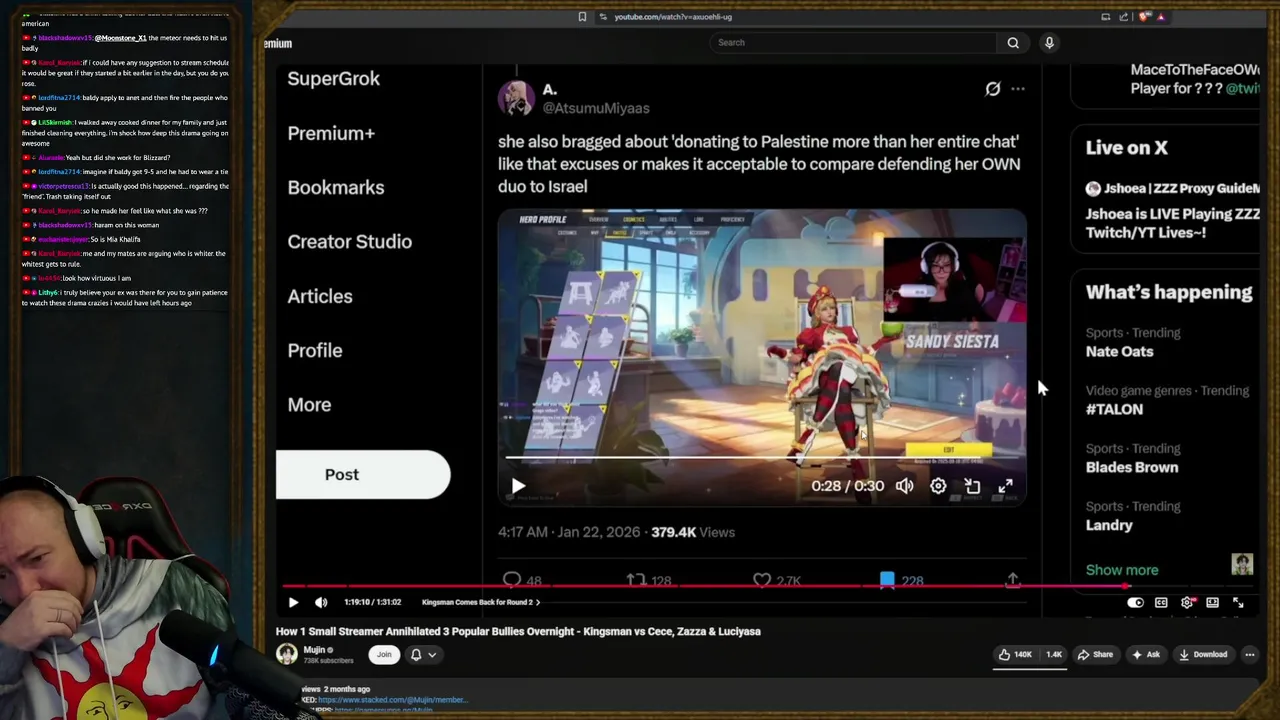
Task: Open YouTube player settings gear
Action: (1187, 603)
